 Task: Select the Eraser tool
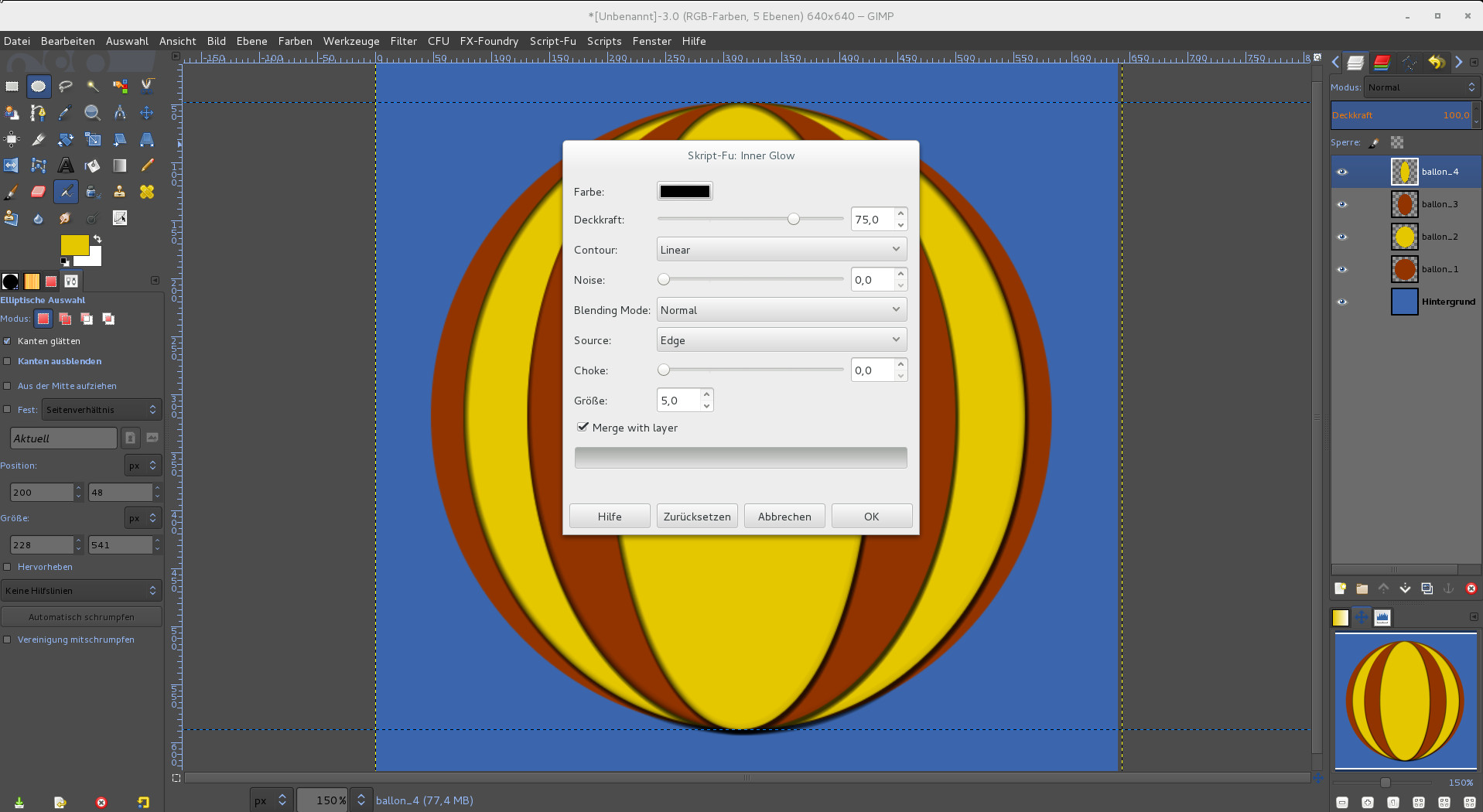(x=38, y=192)
